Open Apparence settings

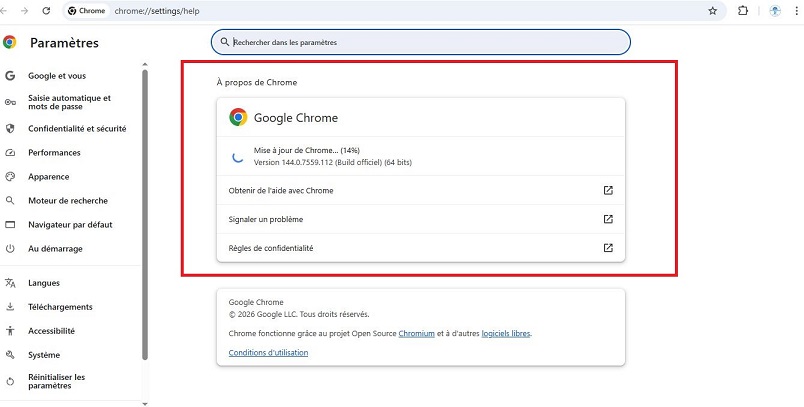click(49, 177)
